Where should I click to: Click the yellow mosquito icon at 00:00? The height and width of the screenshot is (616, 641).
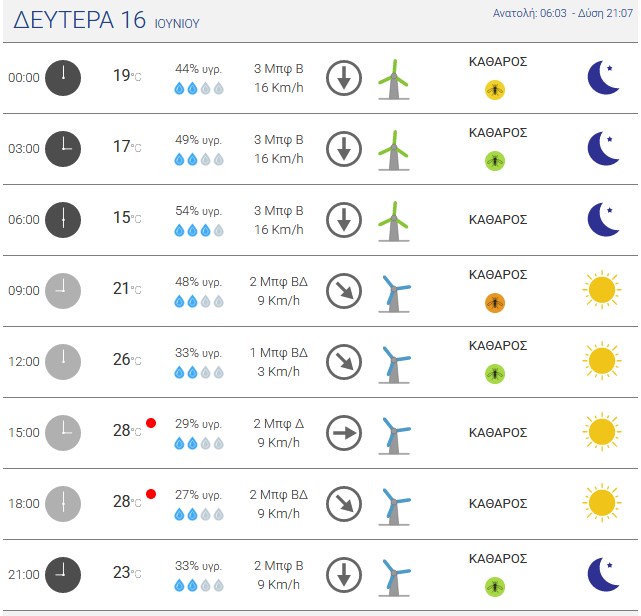click(x=495, y=90)
